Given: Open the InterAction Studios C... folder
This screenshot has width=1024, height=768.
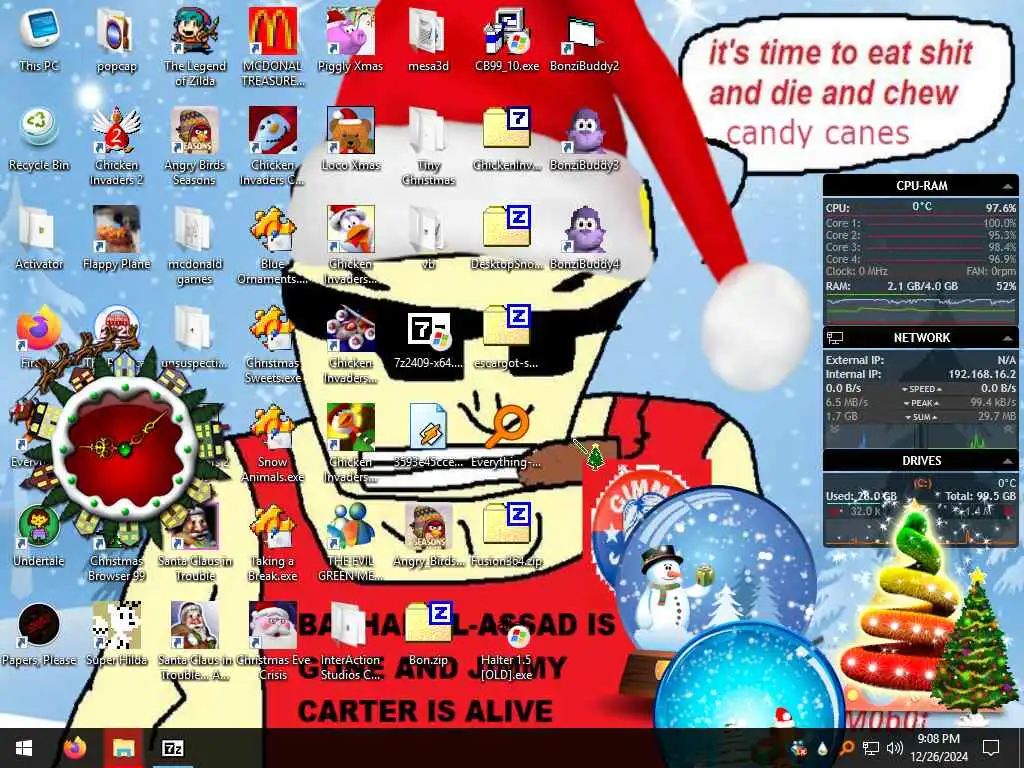Looking at the screenshot, I should [x=351, y=643].
